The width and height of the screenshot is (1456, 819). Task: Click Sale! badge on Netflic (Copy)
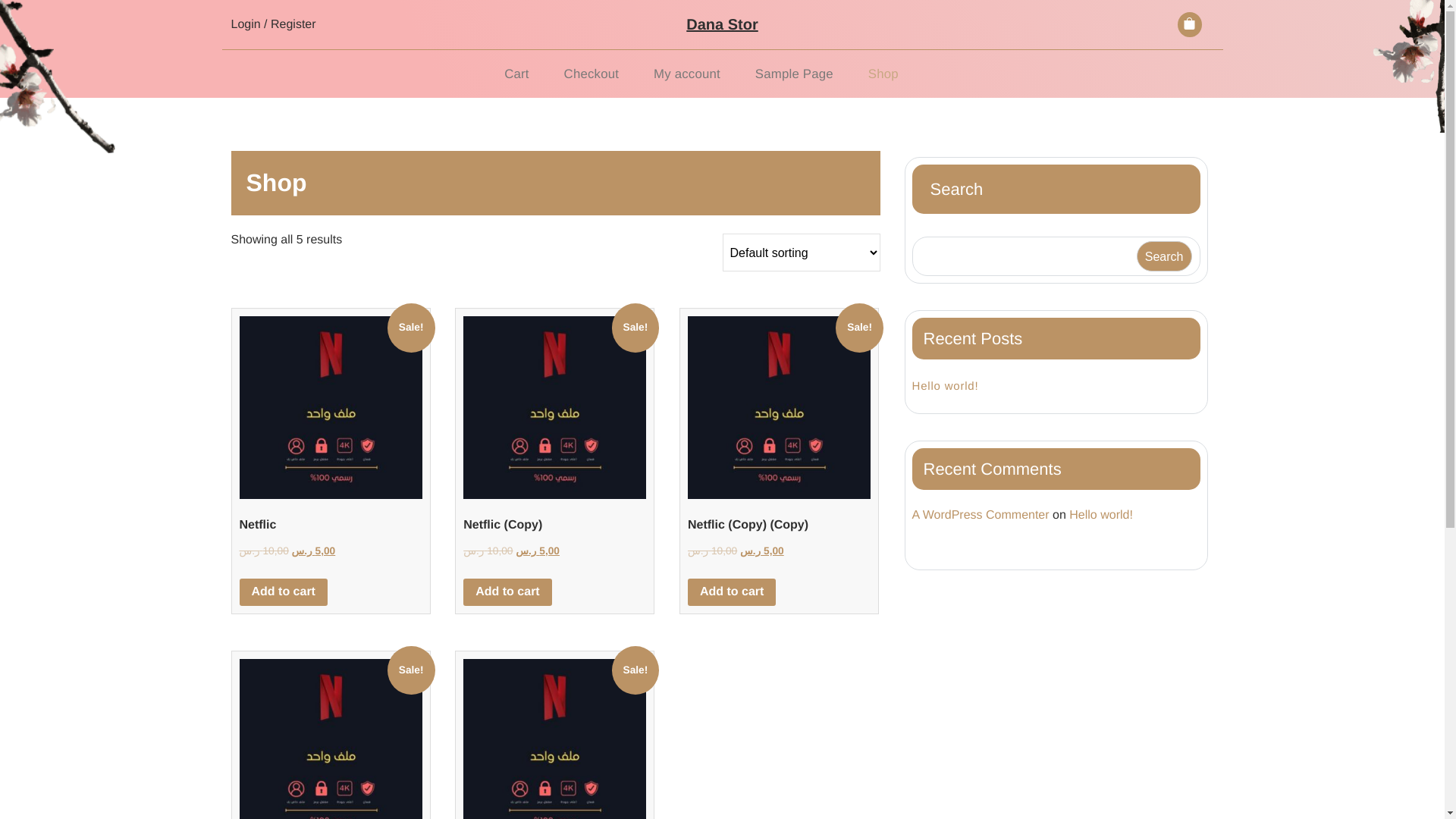pyautogui.click(x=635, y=328)
